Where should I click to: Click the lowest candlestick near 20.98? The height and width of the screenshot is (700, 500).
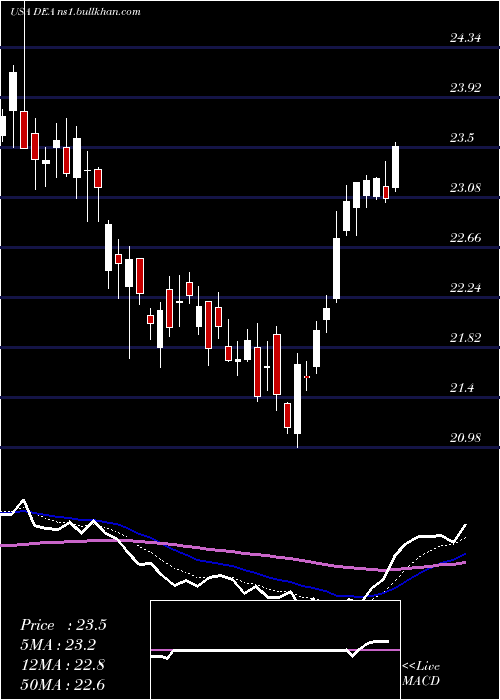pos(297,399)
